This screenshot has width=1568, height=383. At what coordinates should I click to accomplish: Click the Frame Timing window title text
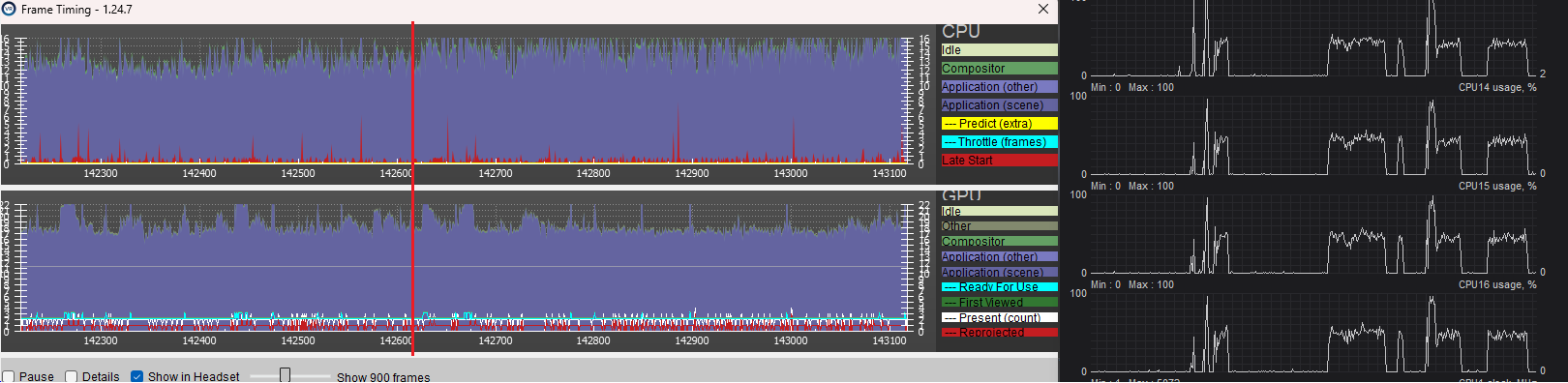76,10
